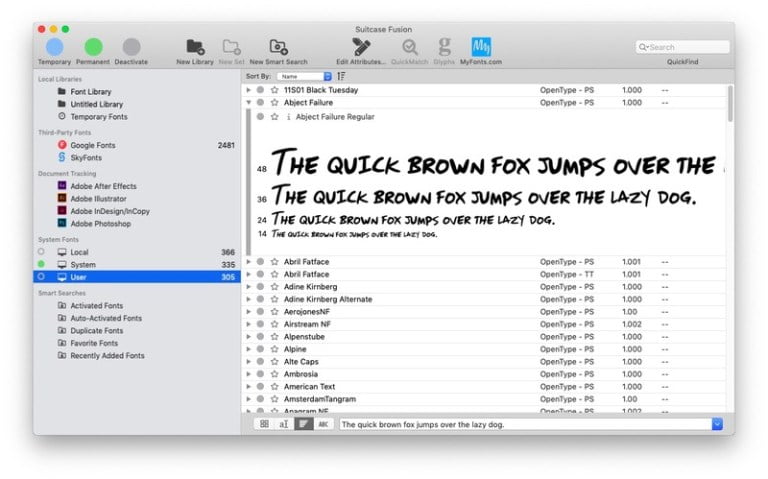Image resolution: width=768 pixels, height=479 pixels.
Task: Open preview text dropdown arrow
Action: [x=717, y=424]
